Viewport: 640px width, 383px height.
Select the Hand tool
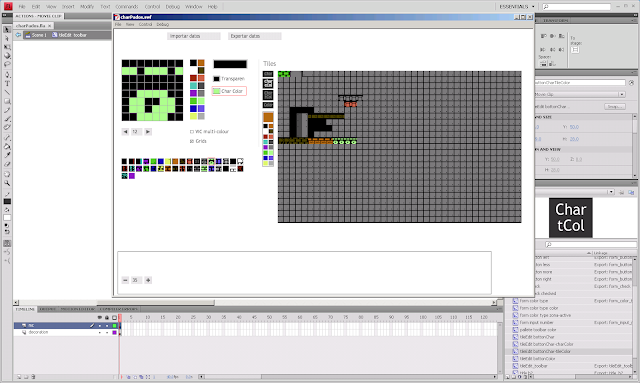7,174
